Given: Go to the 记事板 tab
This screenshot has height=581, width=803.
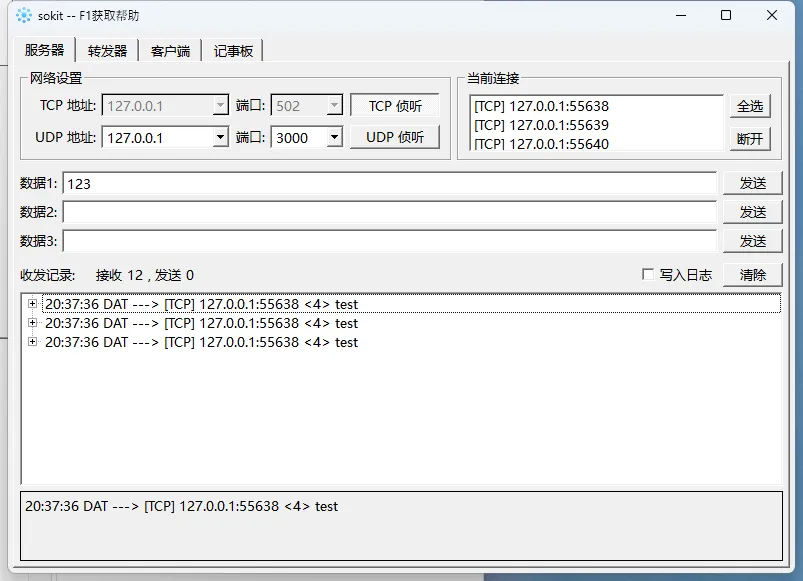Looking at the screenshot, I should click(x=233, y=51).
